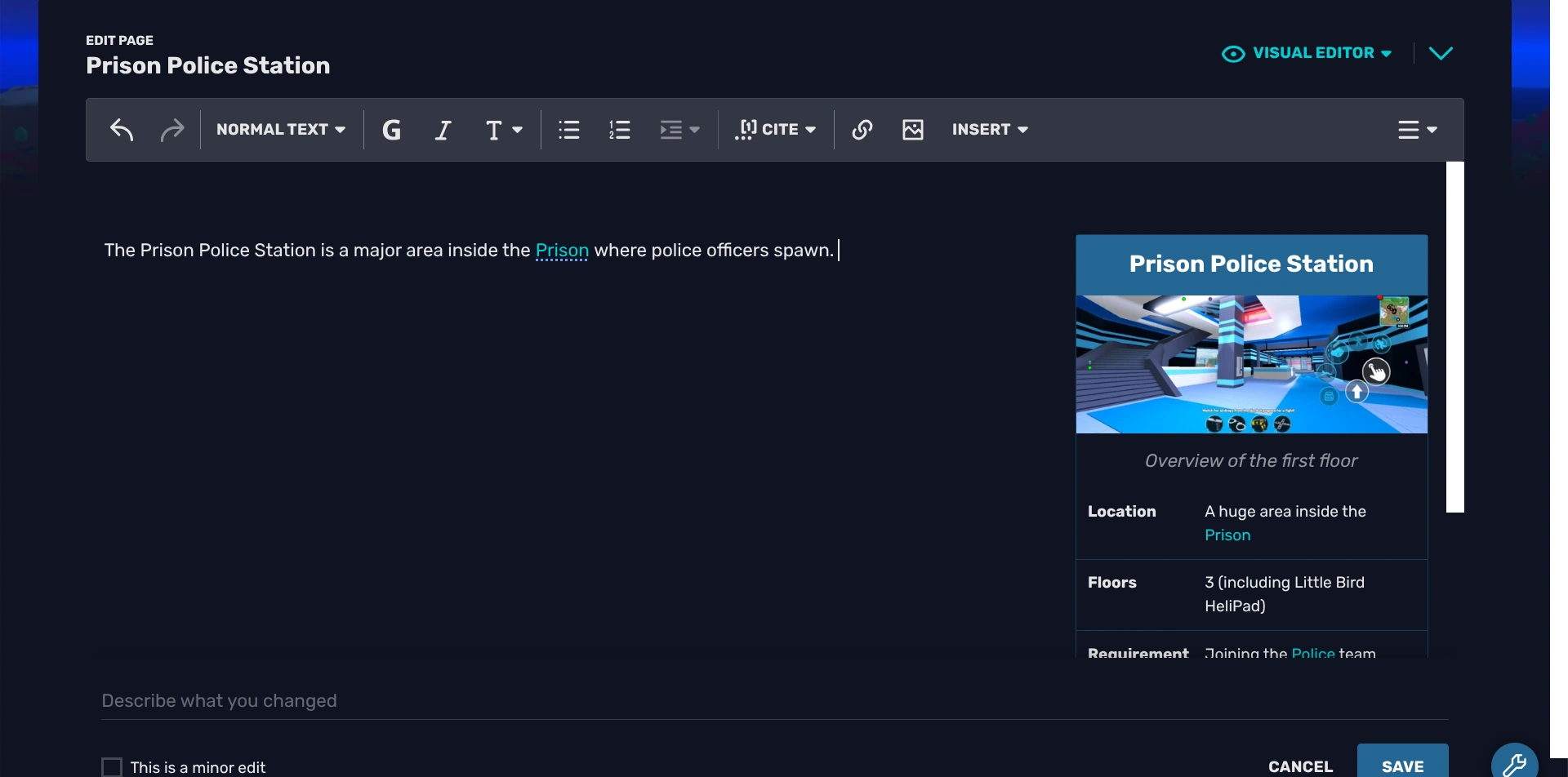This screenshot has width=1568, height=777.
Task: Follow the Prison link in the article
Action: click(561, 251)
